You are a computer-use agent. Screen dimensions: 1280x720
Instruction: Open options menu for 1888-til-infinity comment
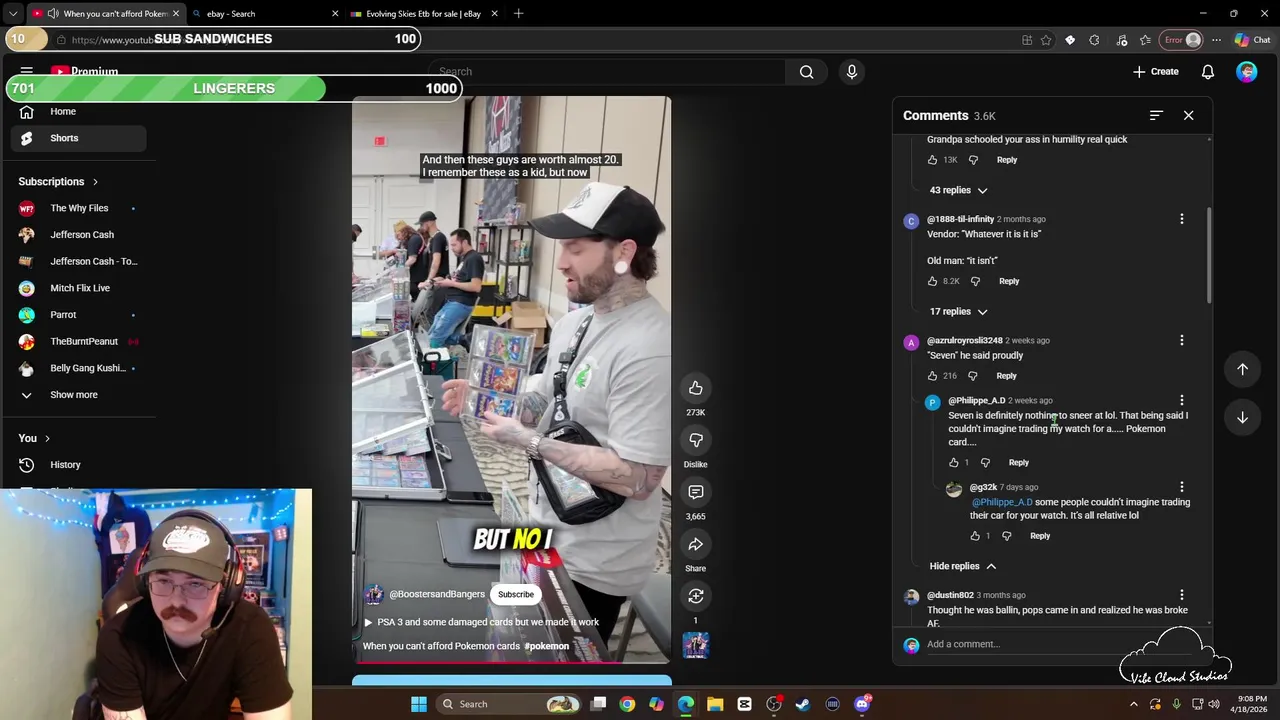tap(1181, 219)
